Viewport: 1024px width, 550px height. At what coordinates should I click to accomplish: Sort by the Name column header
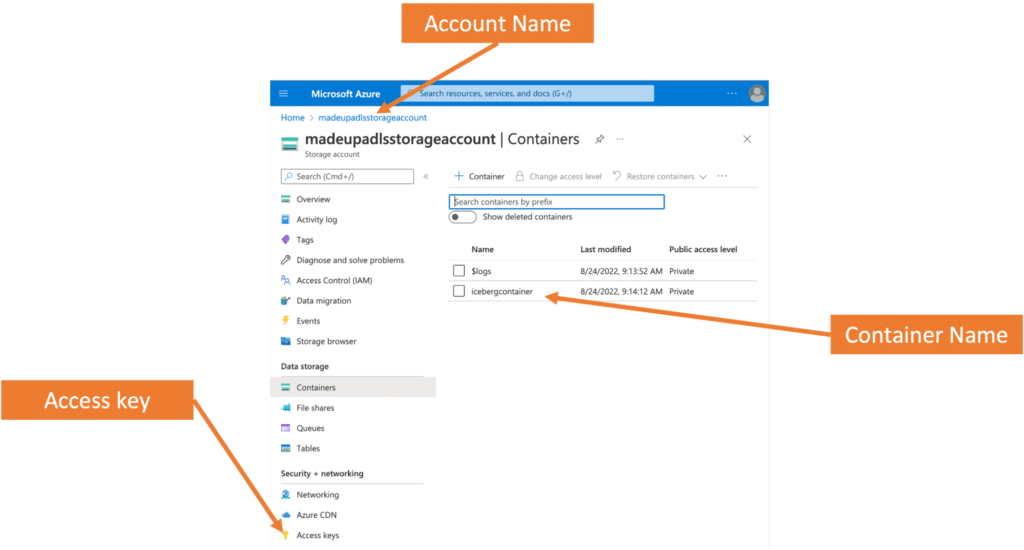[x=483, y=250]
